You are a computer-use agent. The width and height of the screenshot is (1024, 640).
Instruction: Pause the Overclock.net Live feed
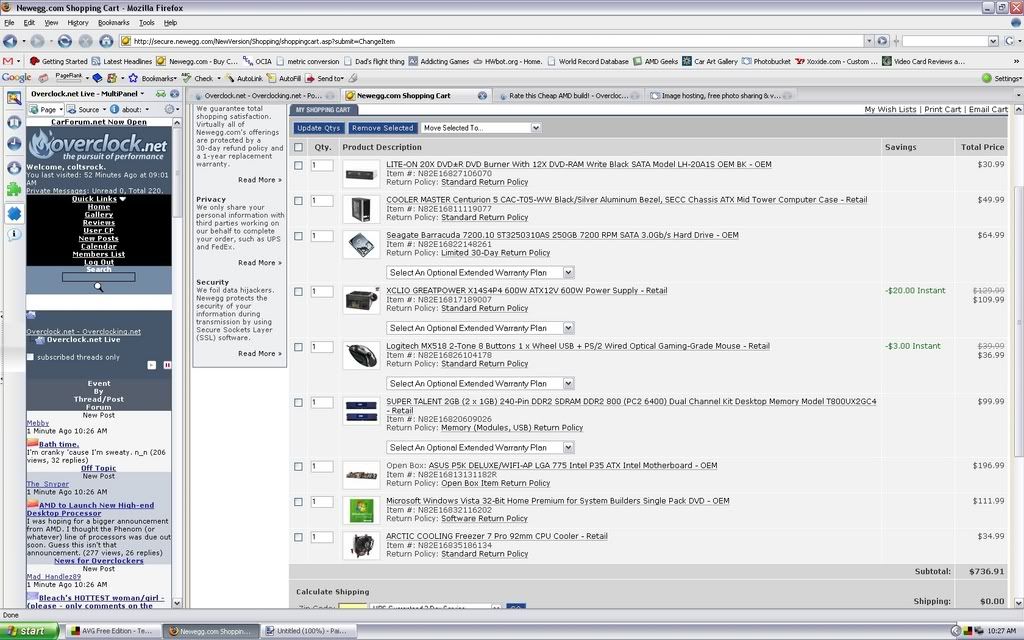(x=167, y=365)
